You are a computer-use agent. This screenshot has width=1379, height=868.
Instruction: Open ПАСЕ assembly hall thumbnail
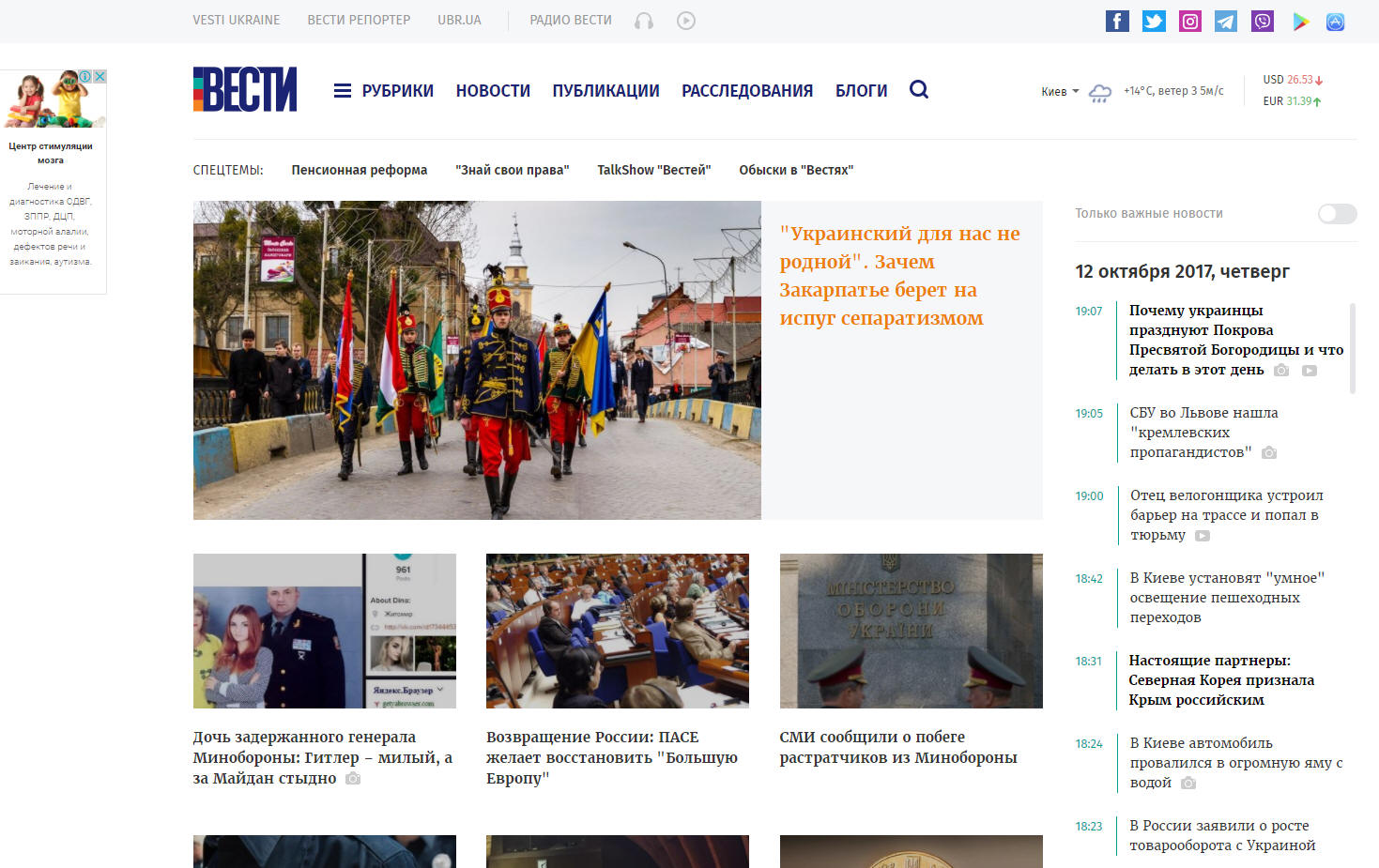tap(618, 631)
